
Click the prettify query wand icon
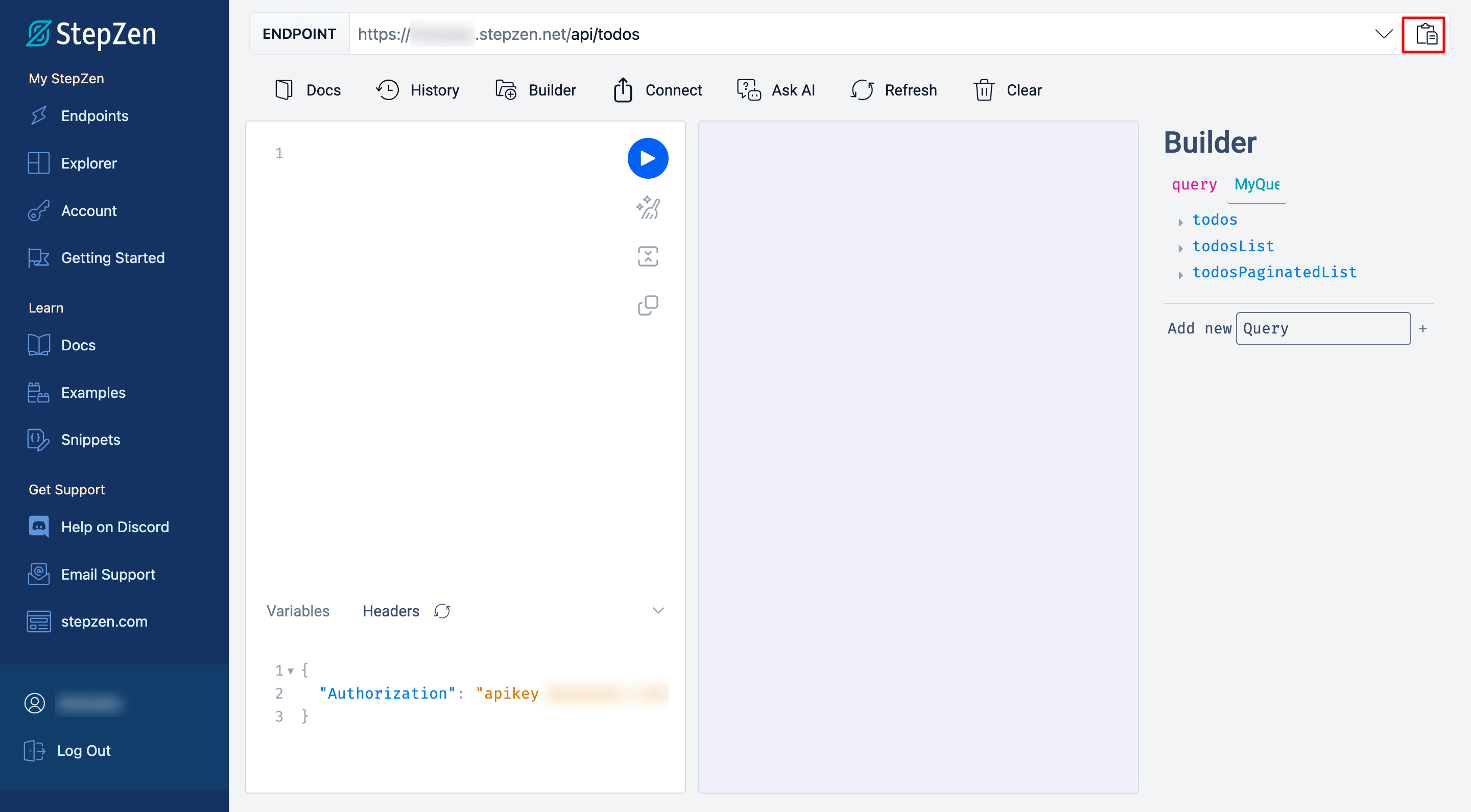coord(648,208)
